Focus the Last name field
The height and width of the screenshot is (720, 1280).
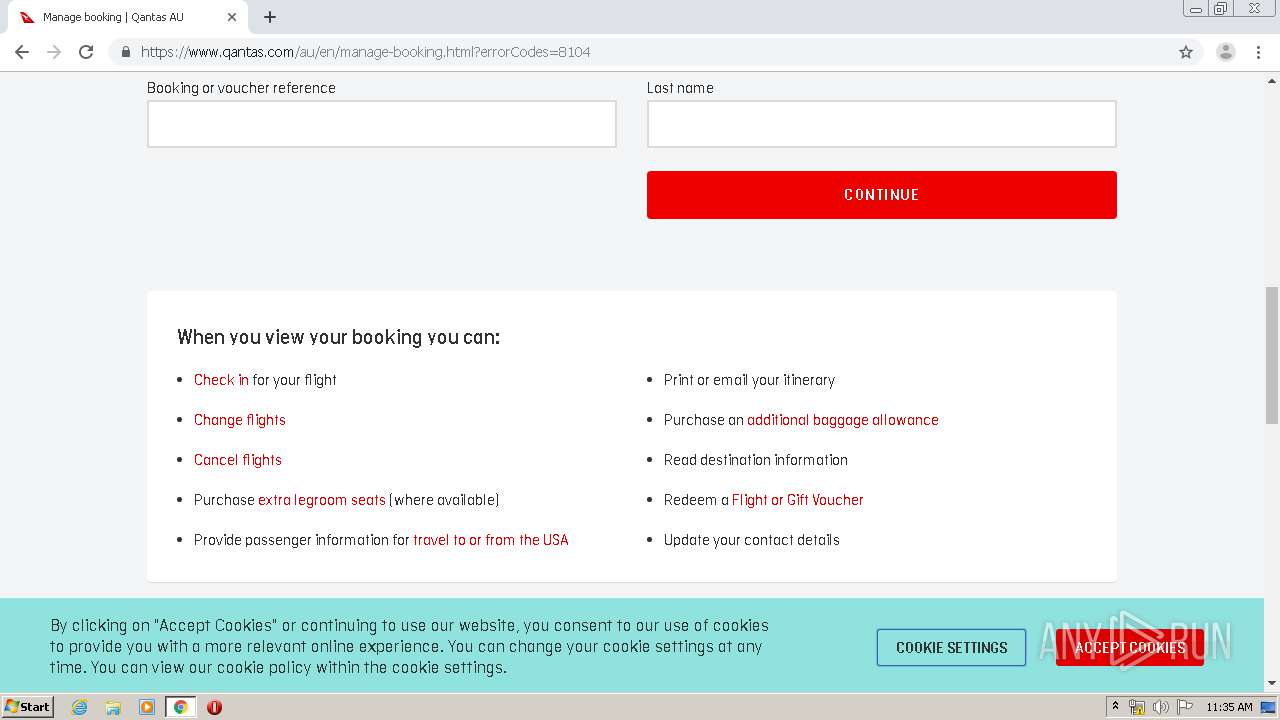pyautogui.click(x=882, y=124)
